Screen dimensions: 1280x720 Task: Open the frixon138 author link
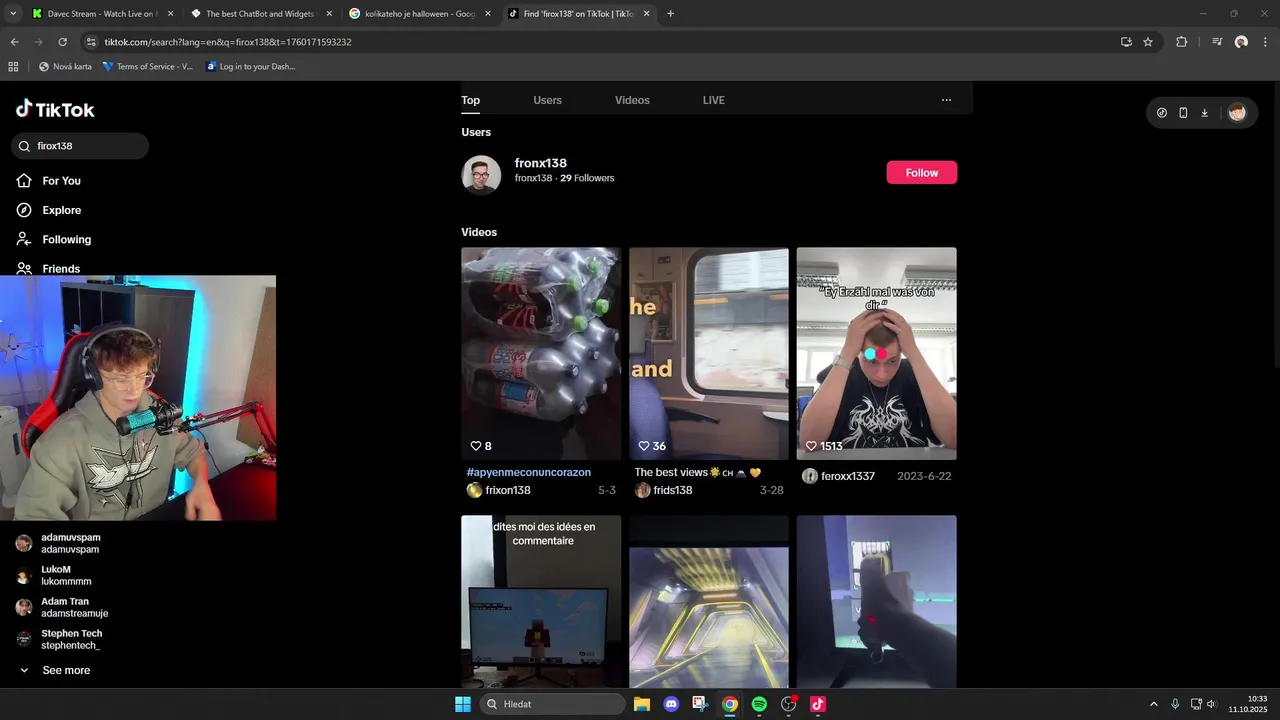508,490
